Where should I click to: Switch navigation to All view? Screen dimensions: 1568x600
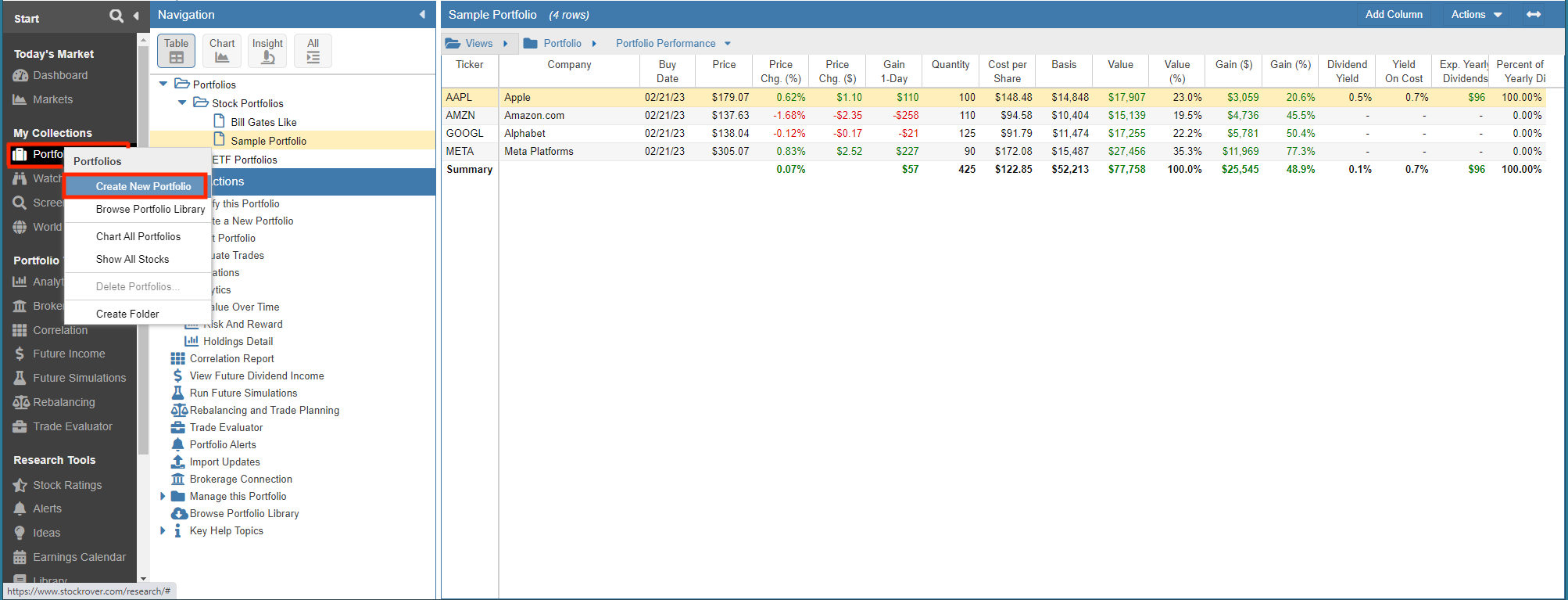click(x=313, y=50)
